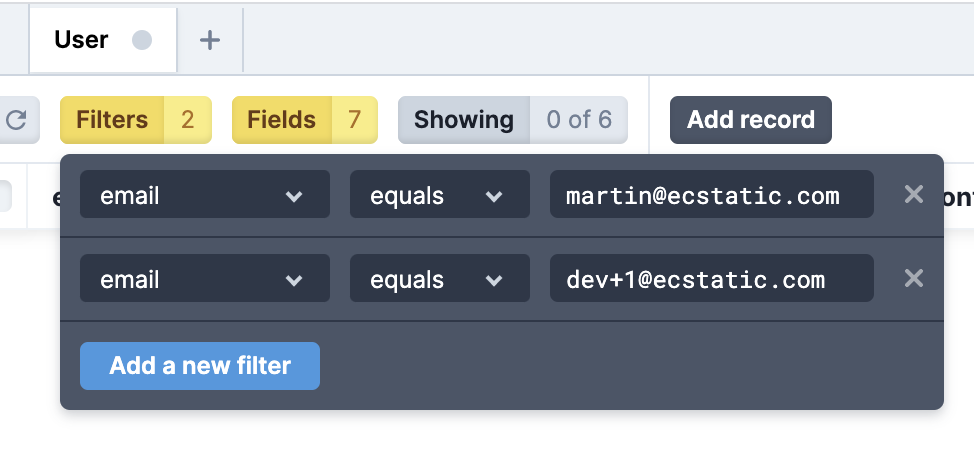Click Add a new filter
Image resolution: width=974 pixels, height=458 pixels.
click(200, 366)
